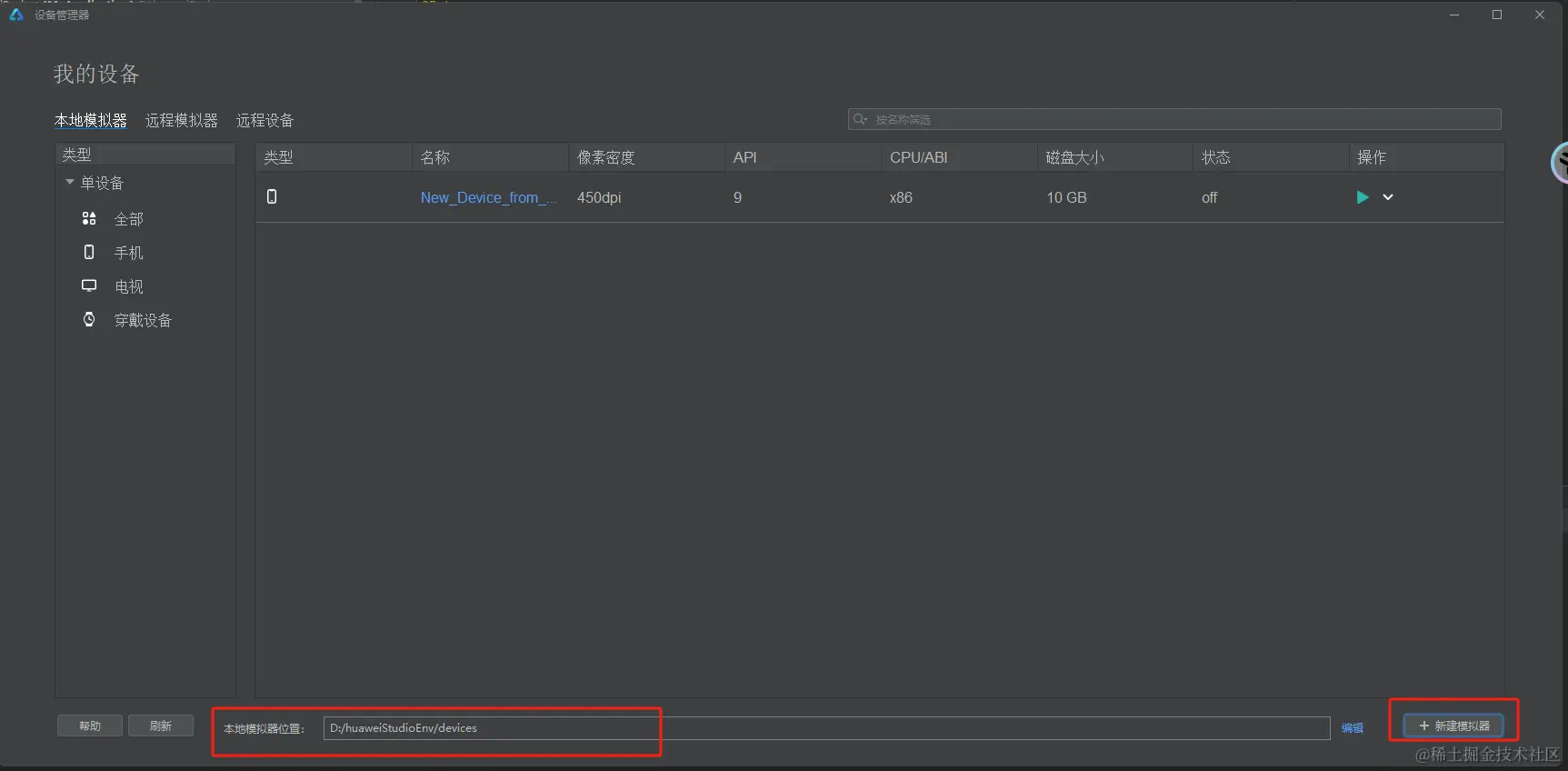This screenshot has height=771, width=1568.
Task: Maximize the 设备管理器 window
Action: coord(1497,15)
